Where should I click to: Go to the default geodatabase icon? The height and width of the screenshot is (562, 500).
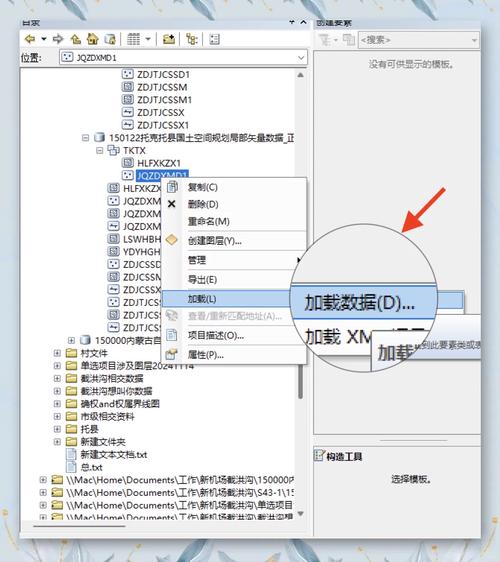tap(110, 39)
